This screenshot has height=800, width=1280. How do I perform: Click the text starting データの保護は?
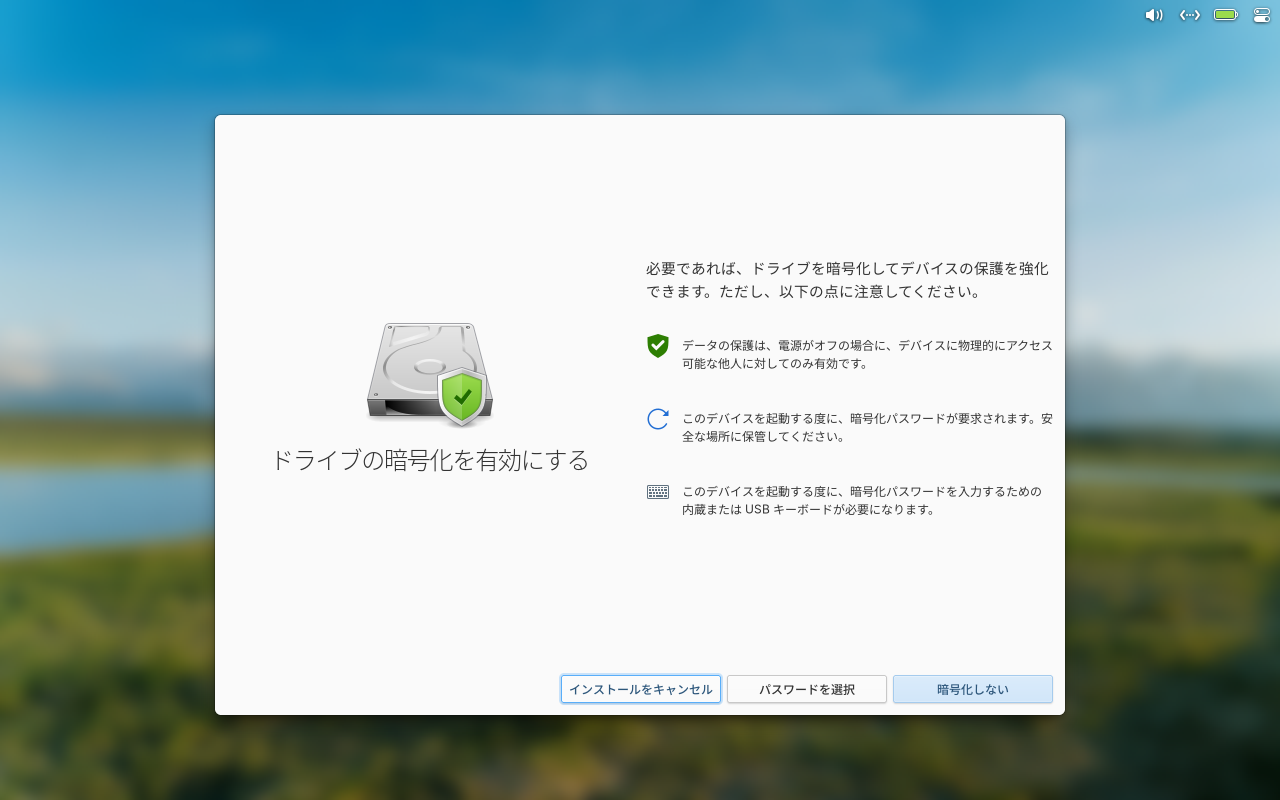[x=867, y=354]
